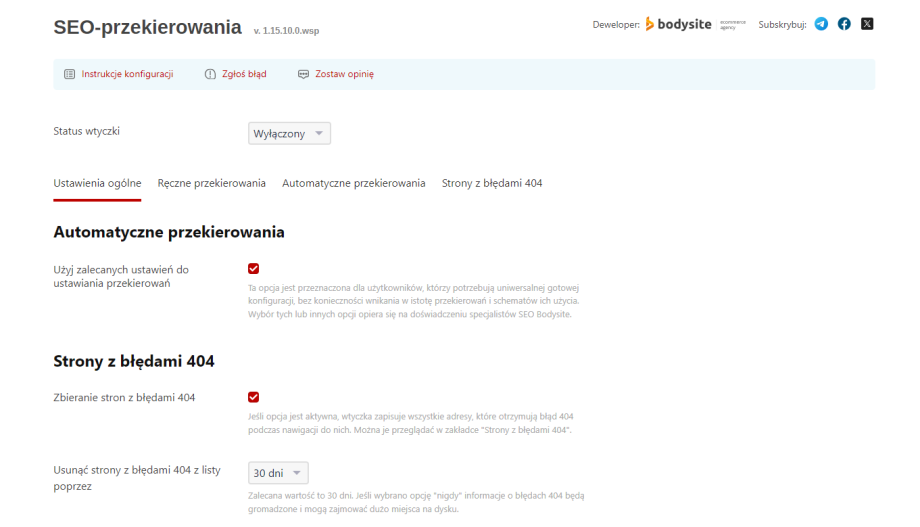920x527 pixels.
Task: Open the Zgłoś błąd link
Action: tap(244, 74)
